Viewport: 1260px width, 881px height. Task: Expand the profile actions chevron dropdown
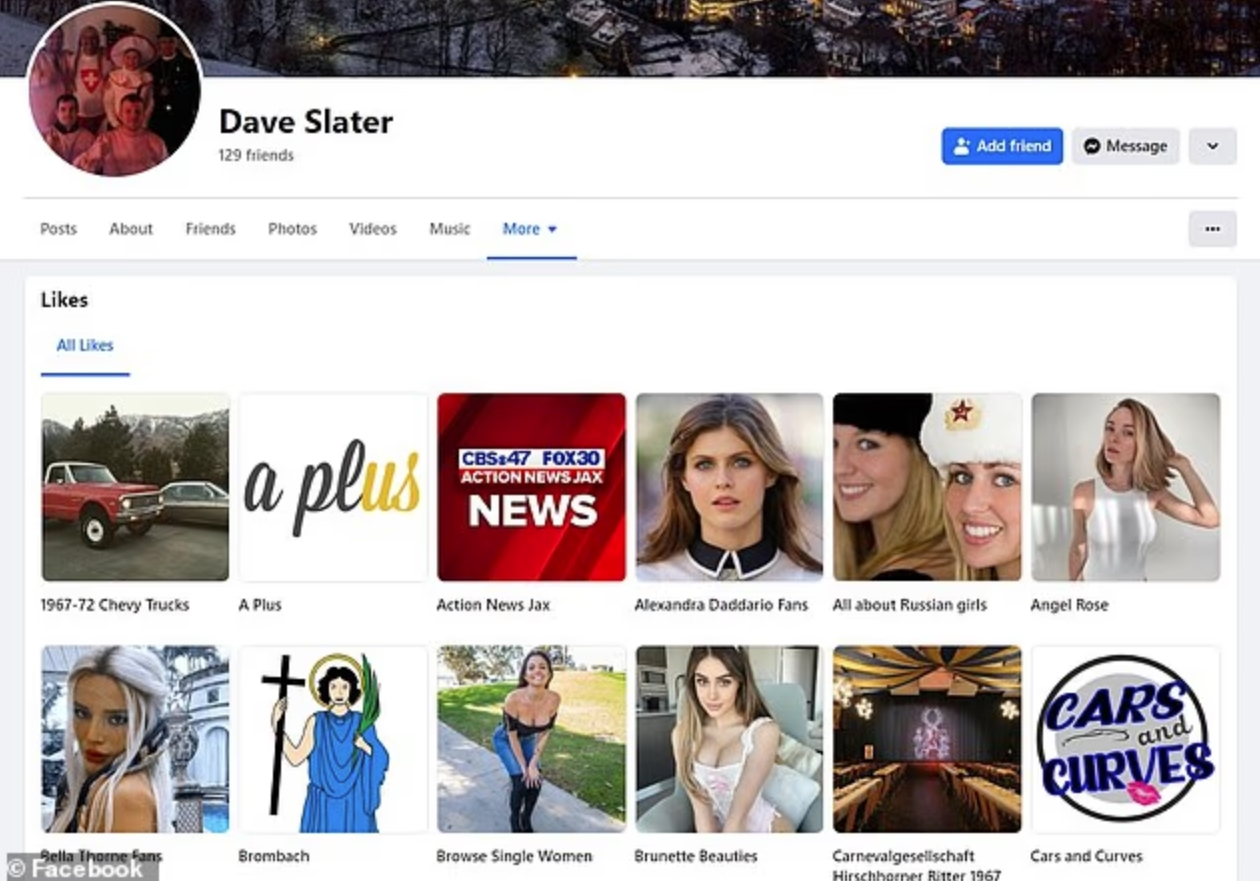tap(1212, 146)
